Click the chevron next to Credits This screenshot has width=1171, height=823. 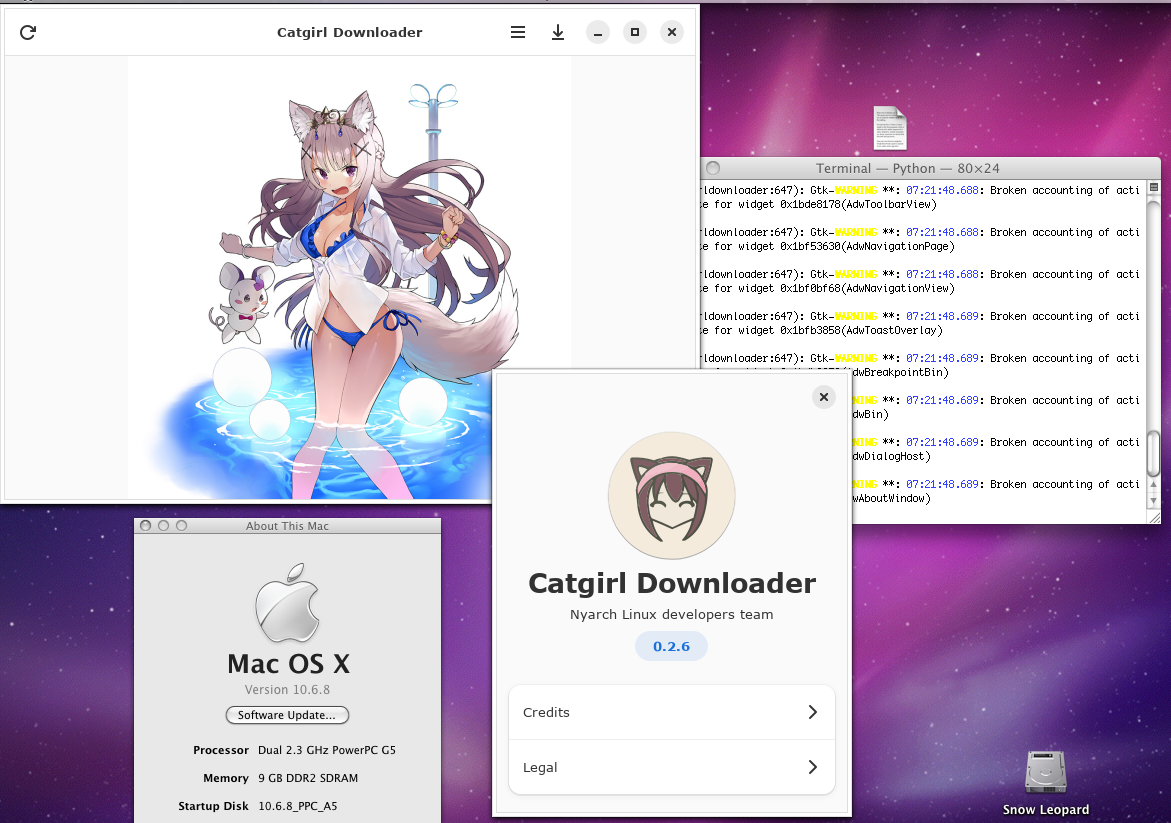tap(811, 712)
